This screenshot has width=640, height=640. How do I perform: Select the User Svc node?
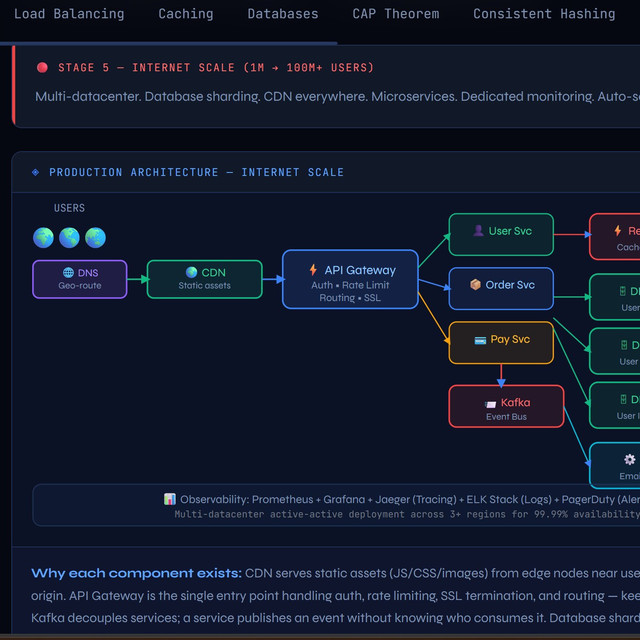[x=501, y=235]
